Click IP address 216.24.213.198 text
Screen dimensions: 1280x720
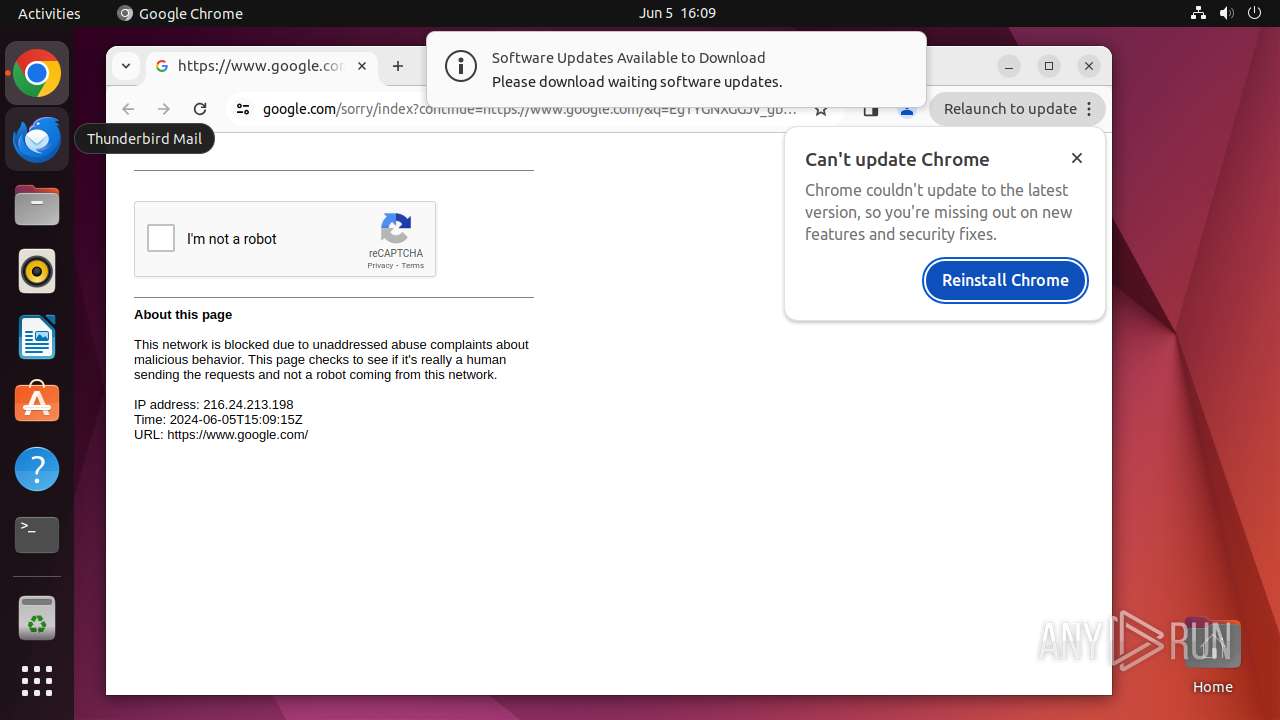coord(214,405)
